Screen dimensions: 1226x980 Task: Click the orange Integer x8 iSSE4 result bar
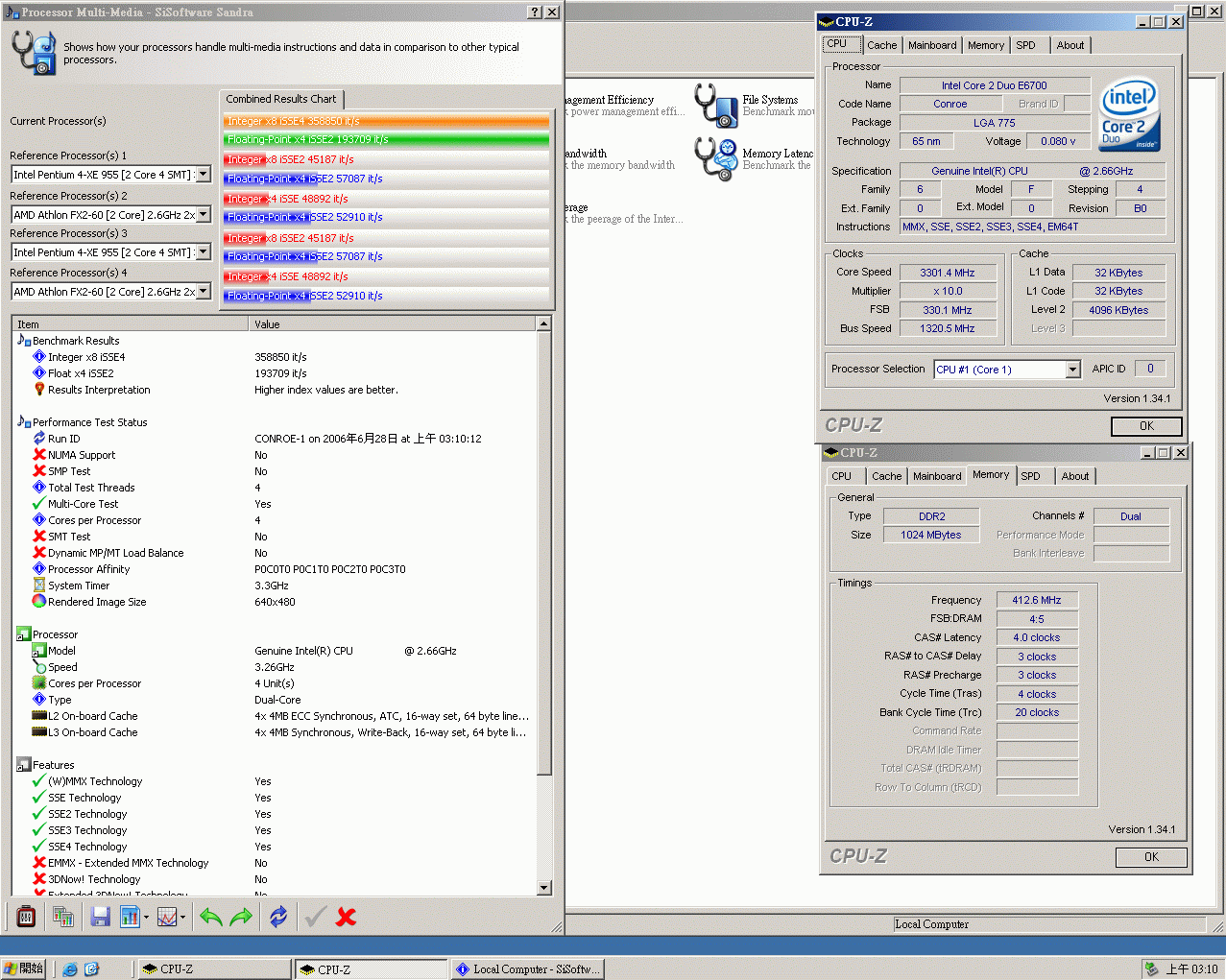click(386, 121)
